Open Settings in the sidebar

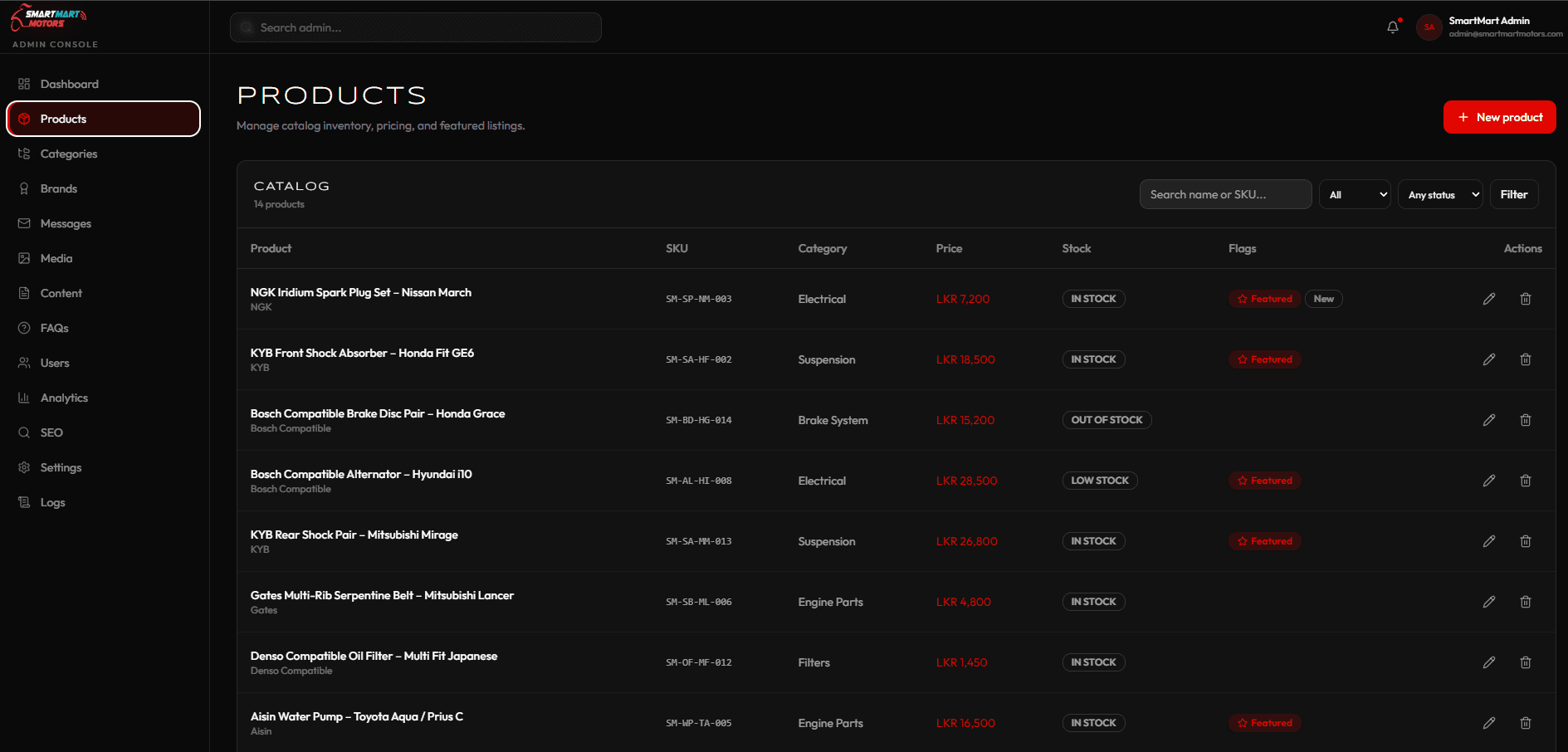click(104, 467)
